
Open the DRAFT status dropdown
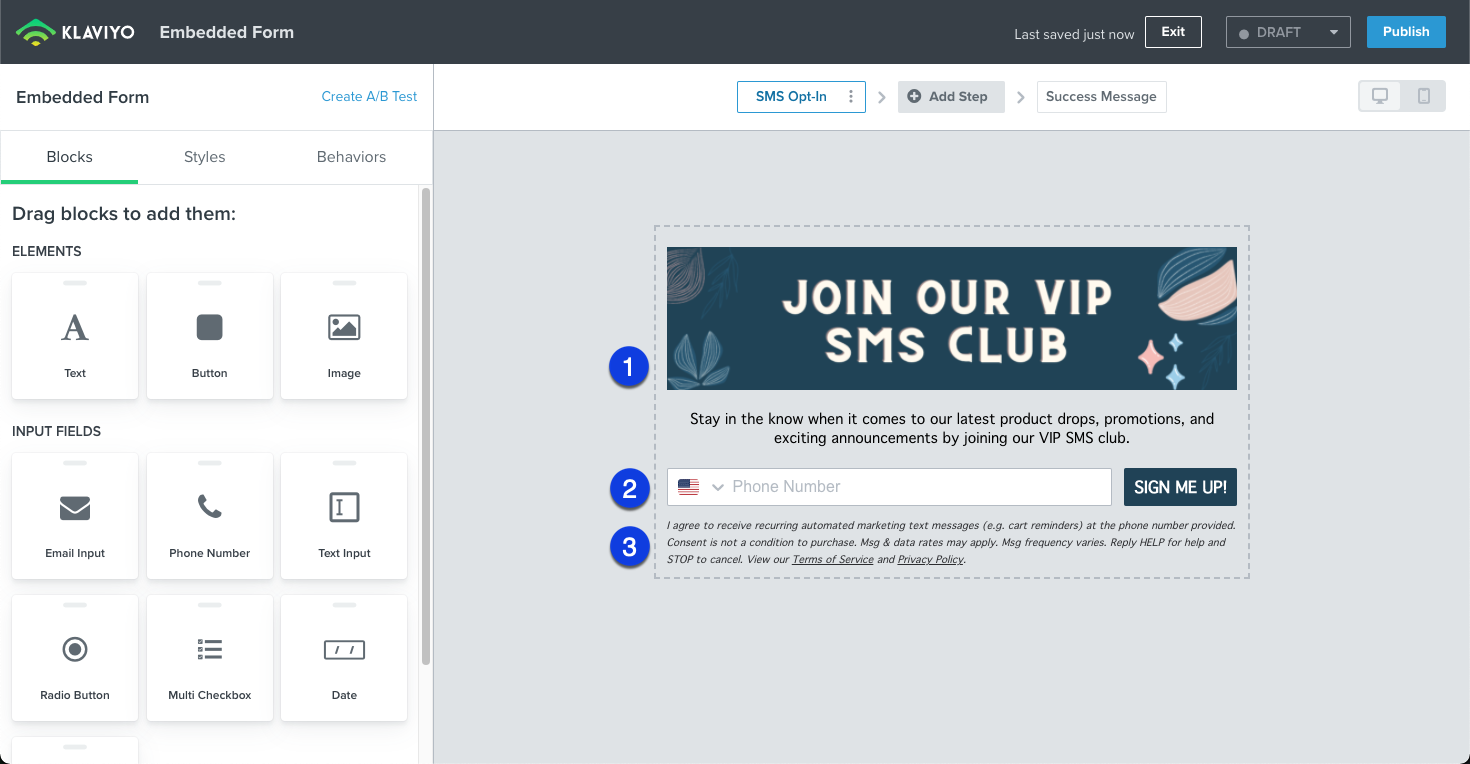point(1288,32)
